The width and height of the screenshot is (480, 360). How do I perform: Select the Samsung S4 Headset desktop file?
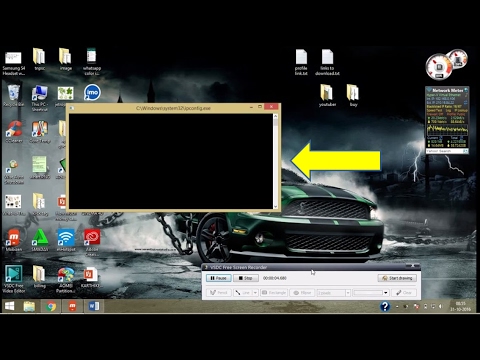pyautogui.click(x=14, y=63)
